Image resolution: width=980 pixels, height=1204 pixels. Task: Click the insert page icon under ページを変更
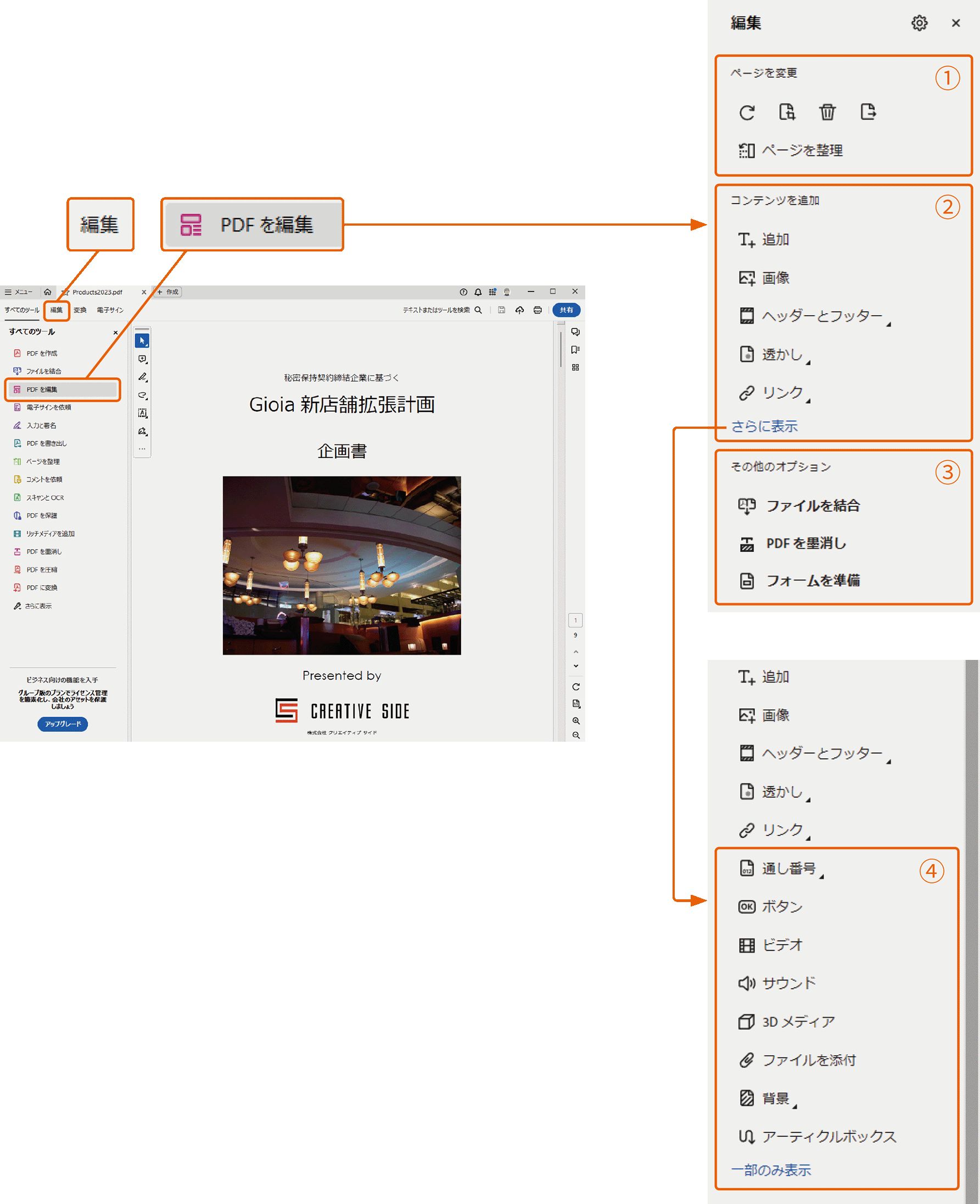coord(787,113)
